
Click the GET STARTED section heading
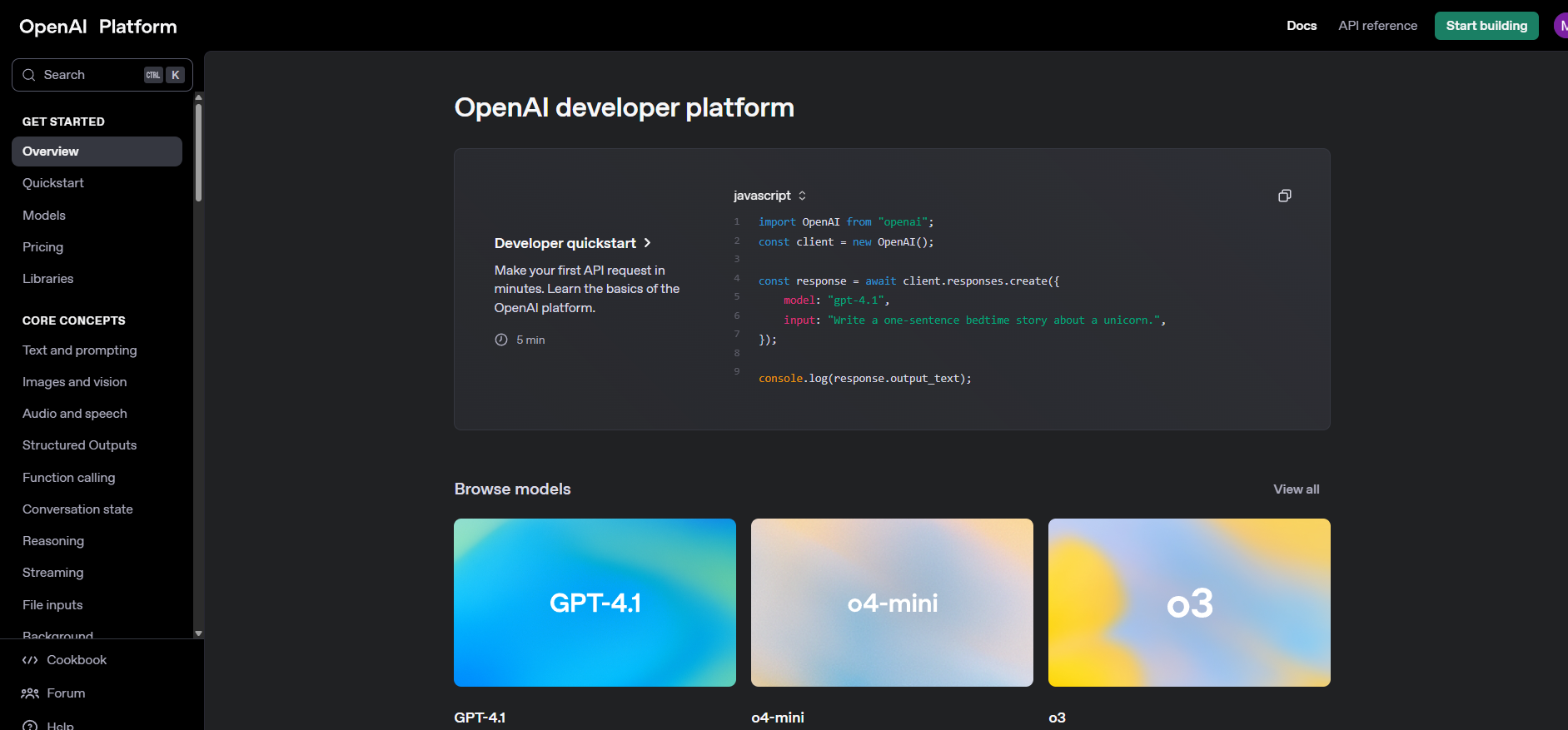click(x=63, y=122)
